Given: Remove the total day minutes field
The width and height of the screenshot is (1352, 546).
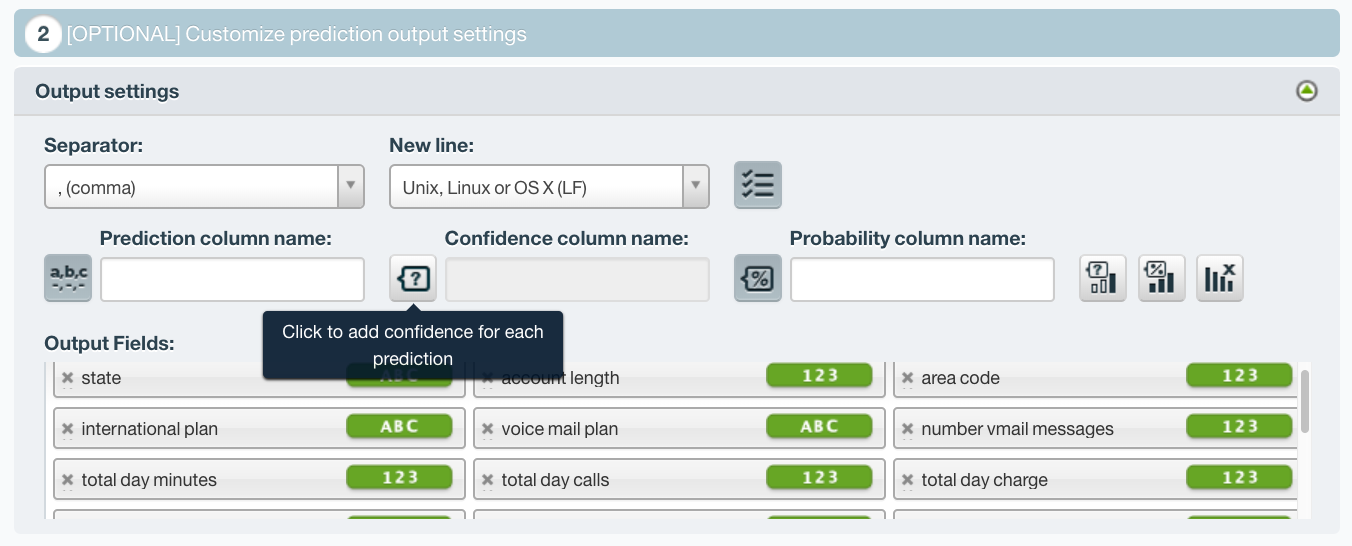Looking at the screenshot, I should coord(67,480).
